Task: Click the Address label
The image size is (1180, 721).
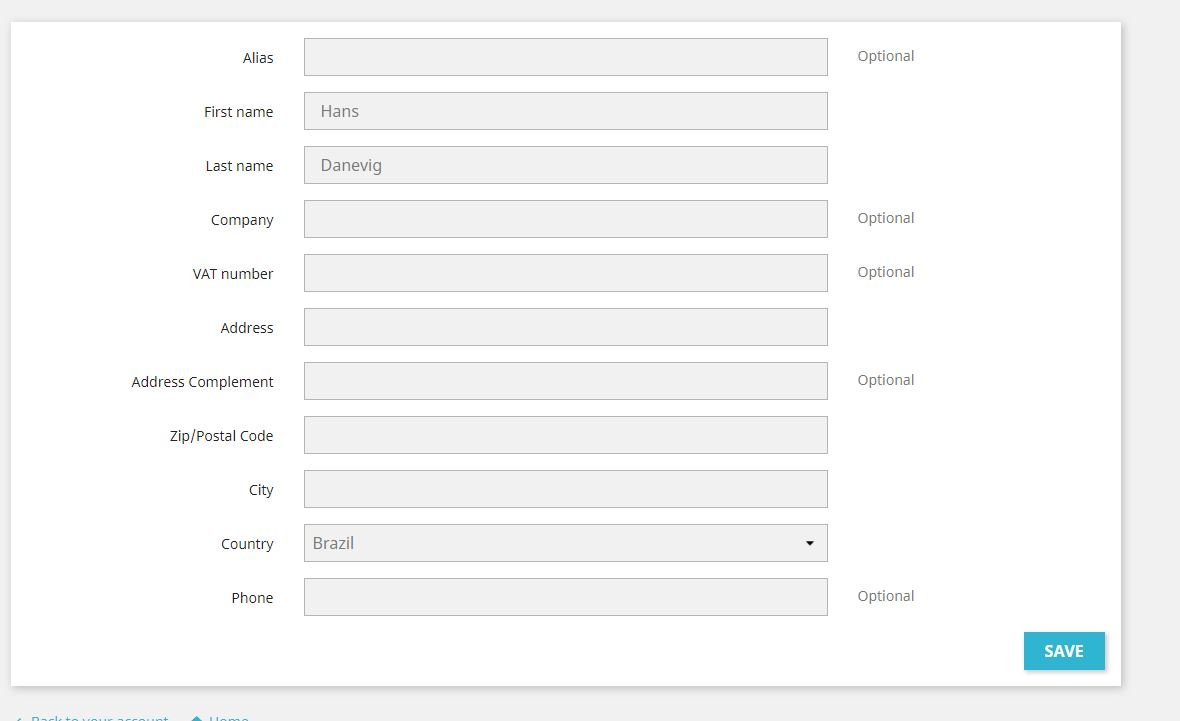Action: (x=247, y=328)
